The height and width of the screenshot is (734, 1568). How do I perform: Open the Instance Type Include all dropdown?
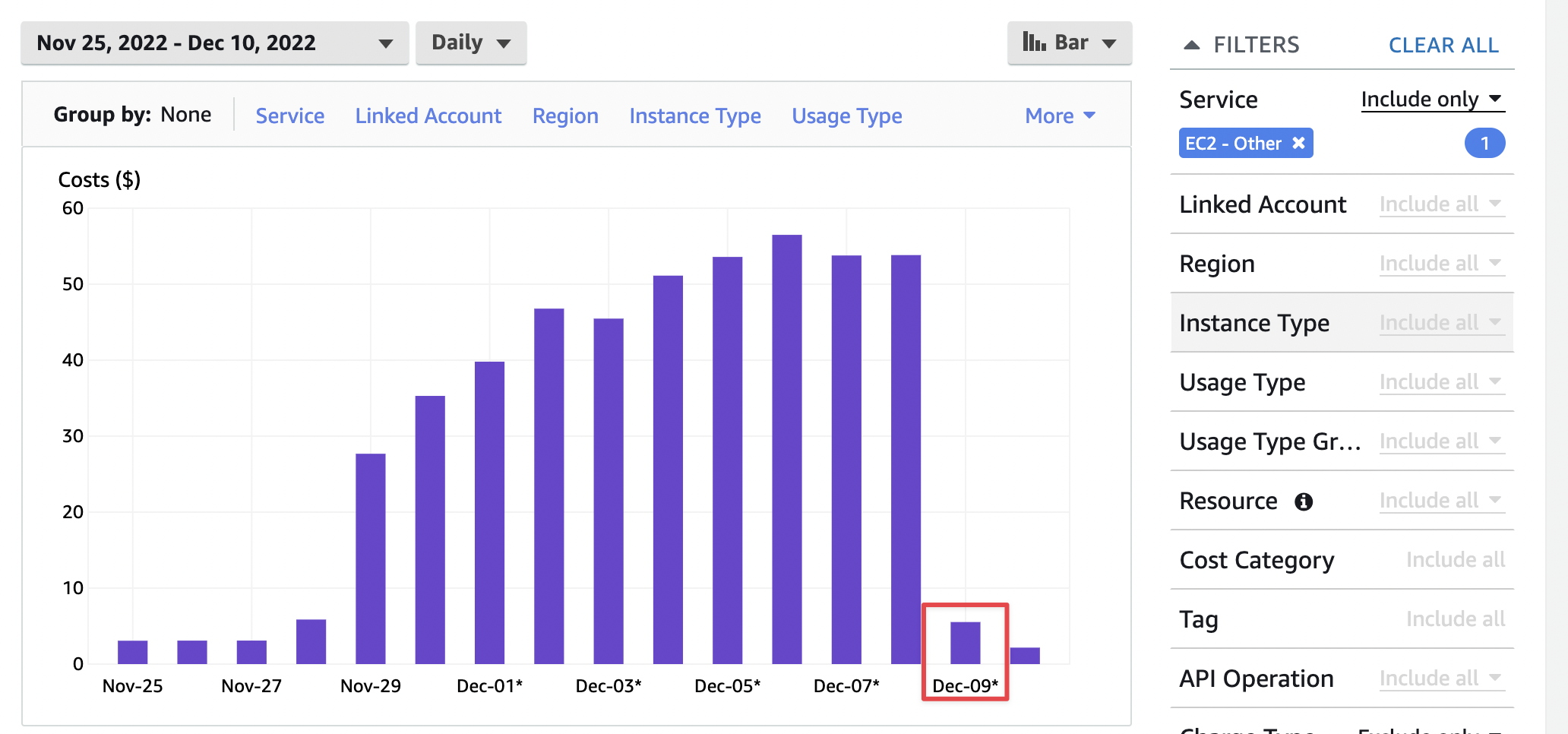pos(1441,322)
